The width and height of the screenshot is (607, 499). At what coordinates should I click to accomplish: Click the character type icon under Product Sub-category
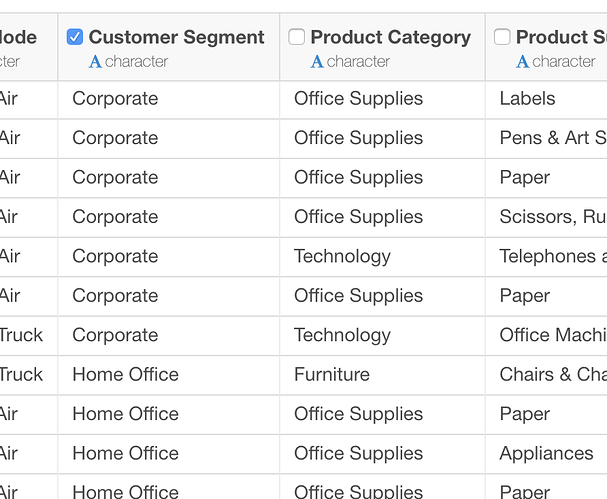click(x=523, y=62)
